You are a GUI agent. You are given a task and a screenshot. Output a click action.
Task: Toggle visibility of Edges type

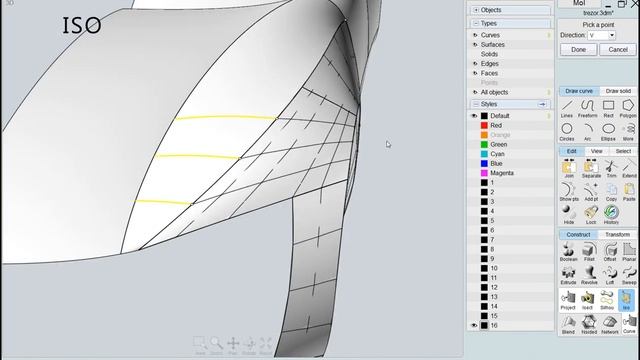tap(475, 64)
